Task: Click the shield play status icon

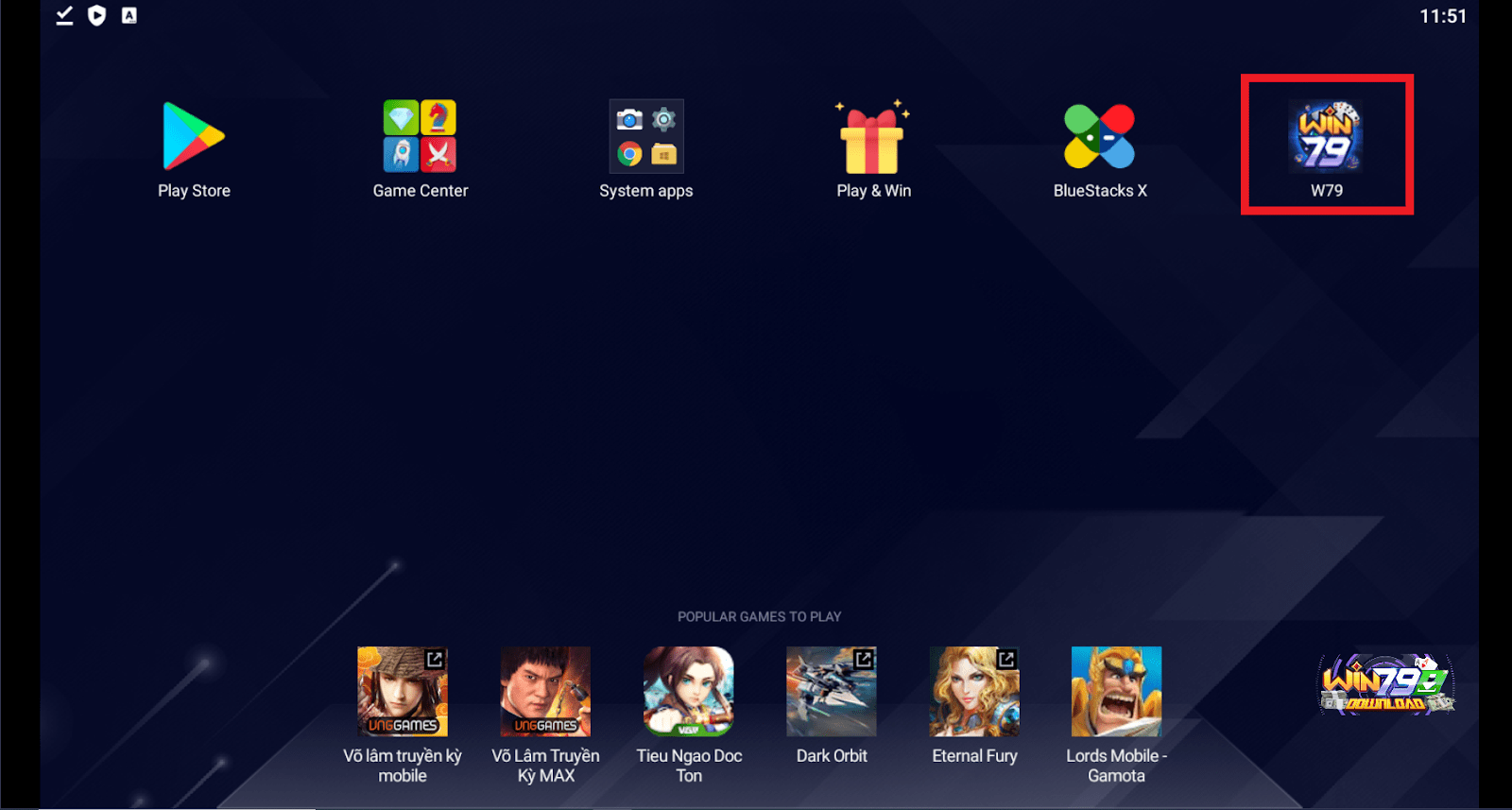Action: [x=96, y=16]
